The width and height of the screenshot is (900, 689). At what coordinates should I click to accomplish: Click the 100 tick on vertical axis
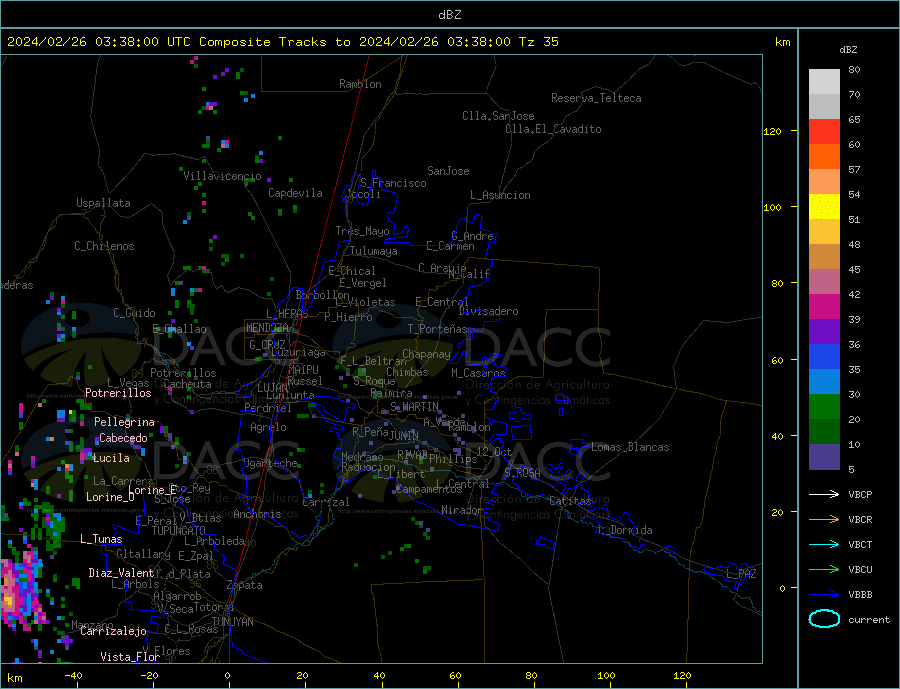tap(773, 207)
